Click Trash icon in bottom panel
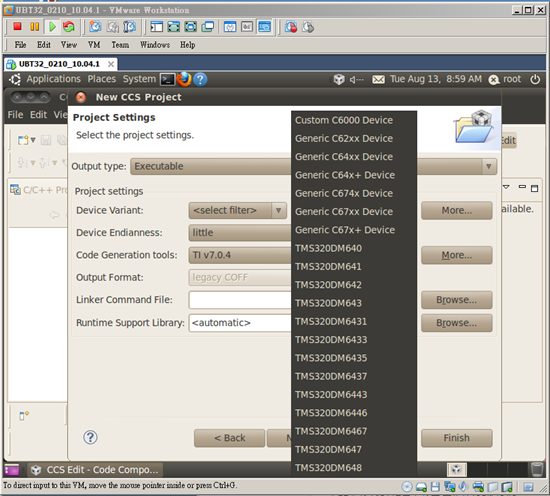 (537, 469)
